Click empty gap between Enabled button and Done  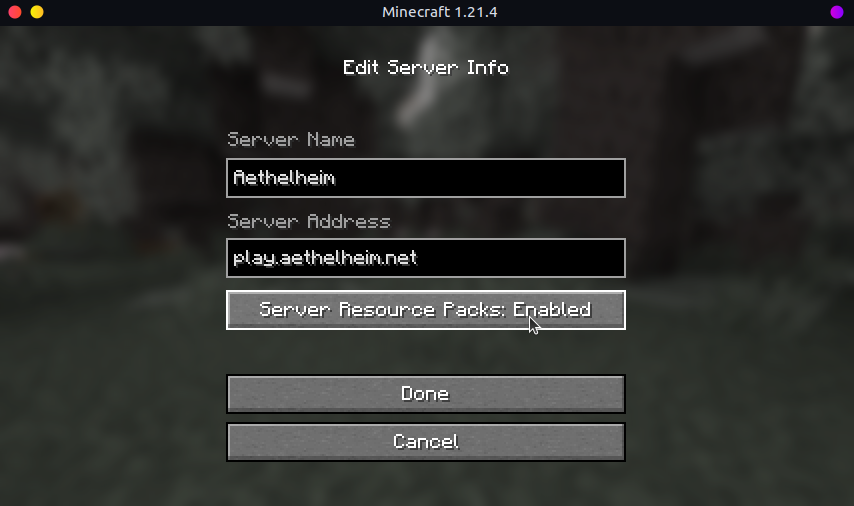(426, 352)
